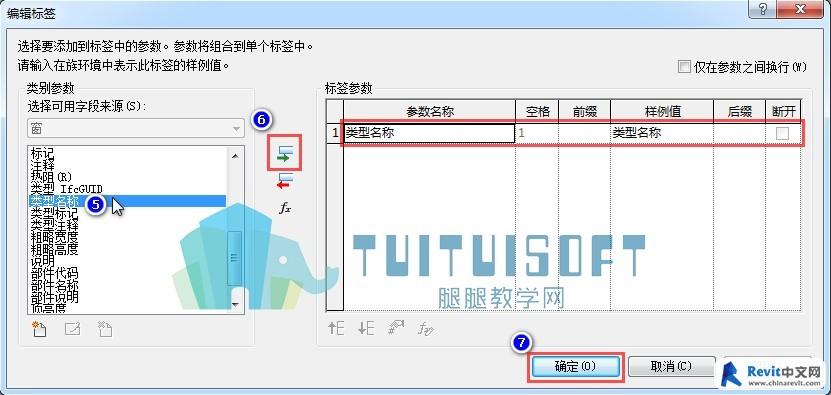Enable wrap between parameters only checkbox
Screen dimensions: 831x395
coord(685,67)
